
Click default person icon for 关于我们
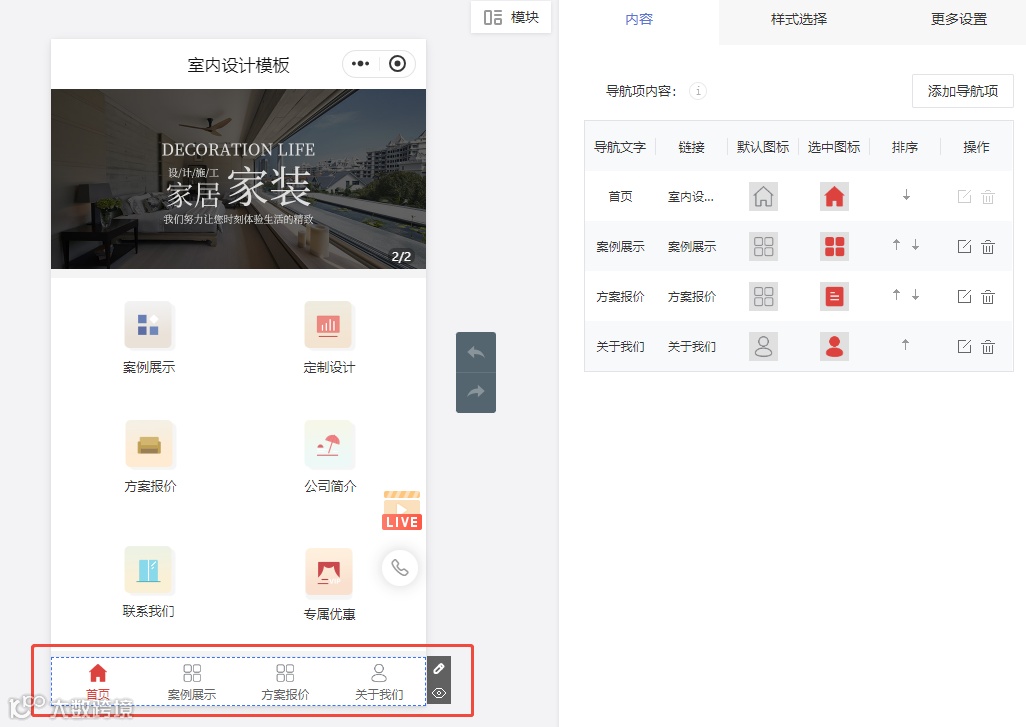click(x=763, y=346)
